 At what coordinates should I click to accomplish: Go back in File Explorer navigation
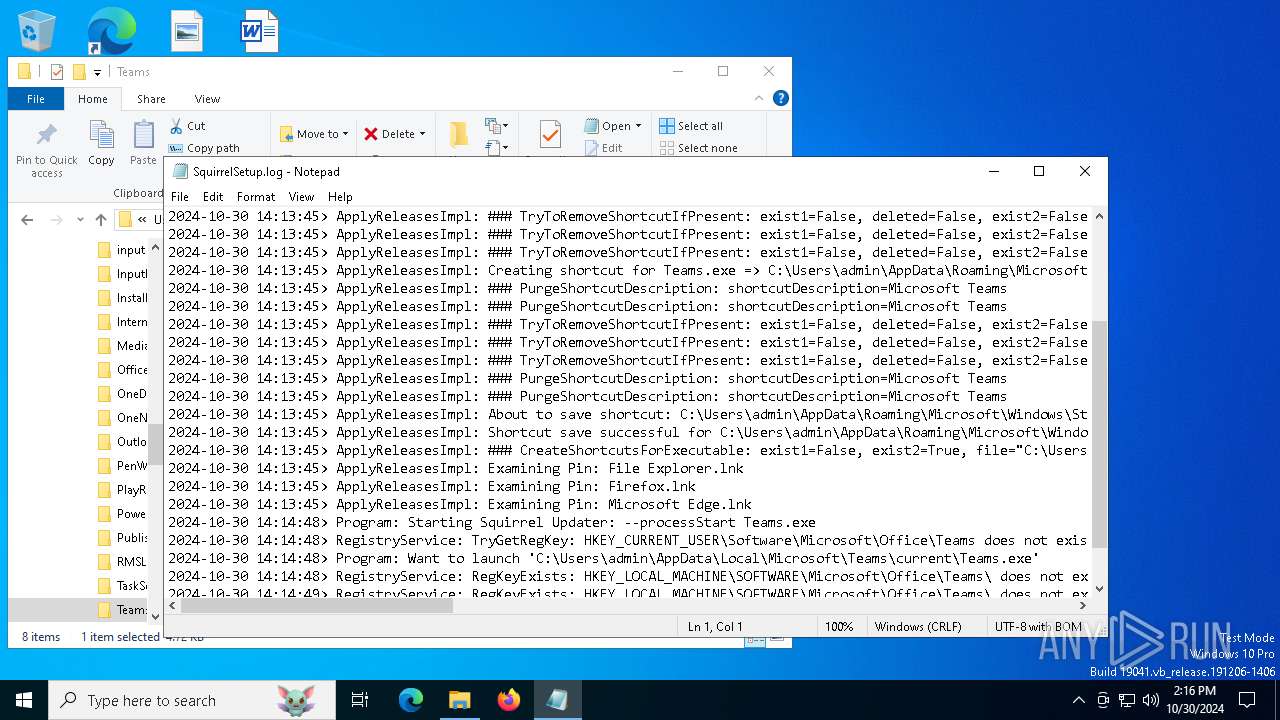pyautogui.click(x=27, y=220)
